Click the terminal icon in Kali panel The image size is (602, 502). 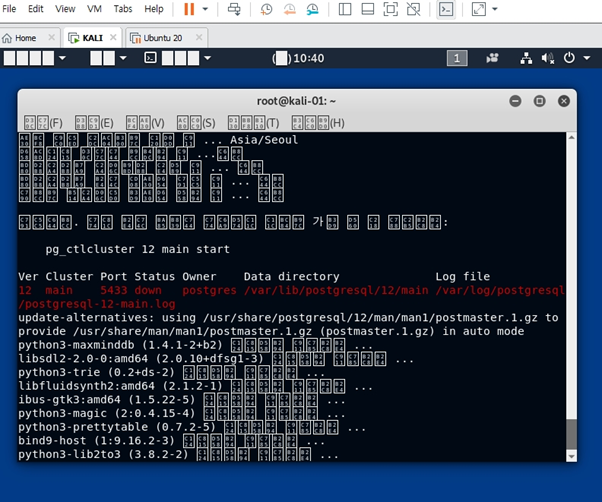coord(150,58)
